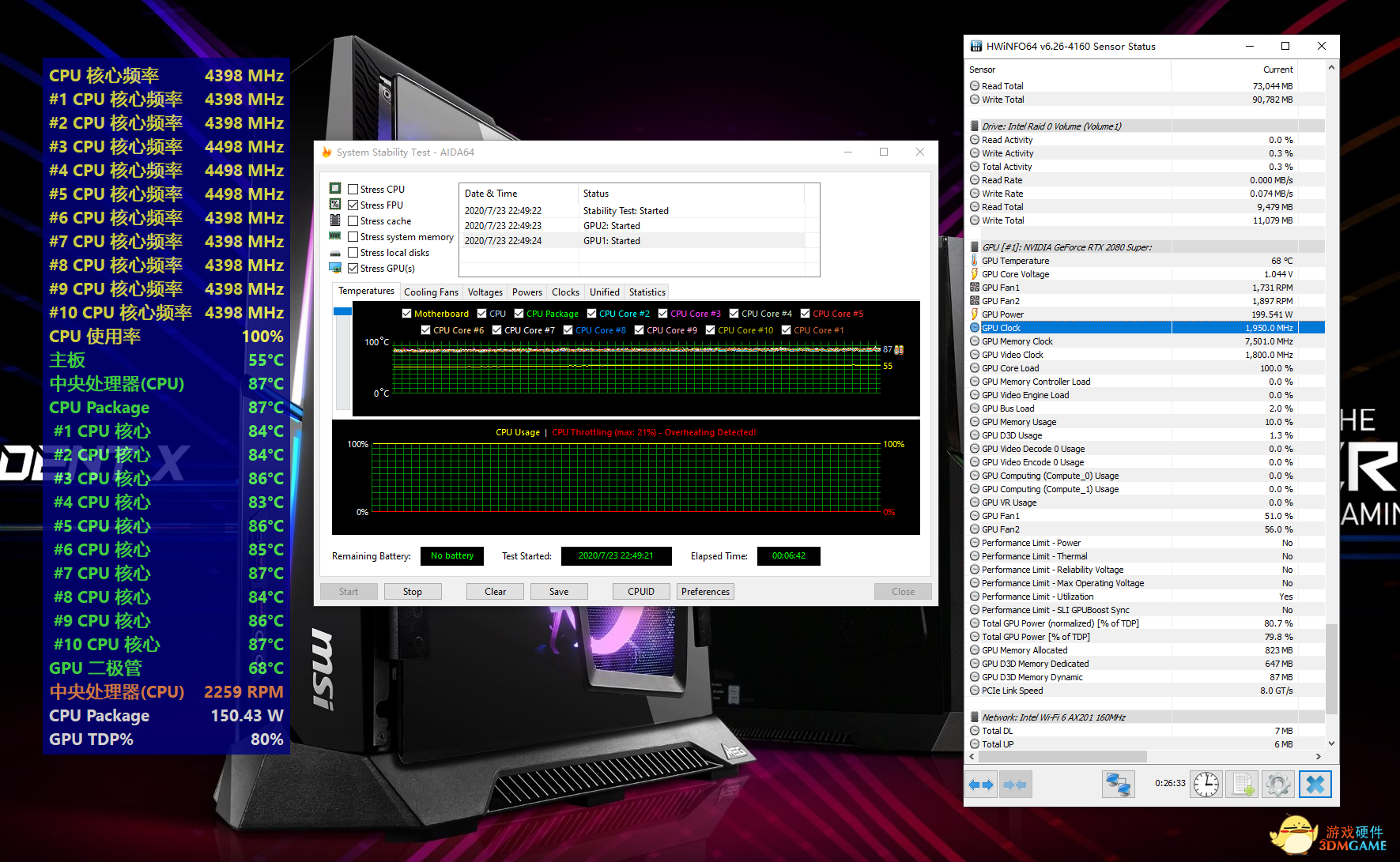Open the Statistics tab

coord(647,292)
